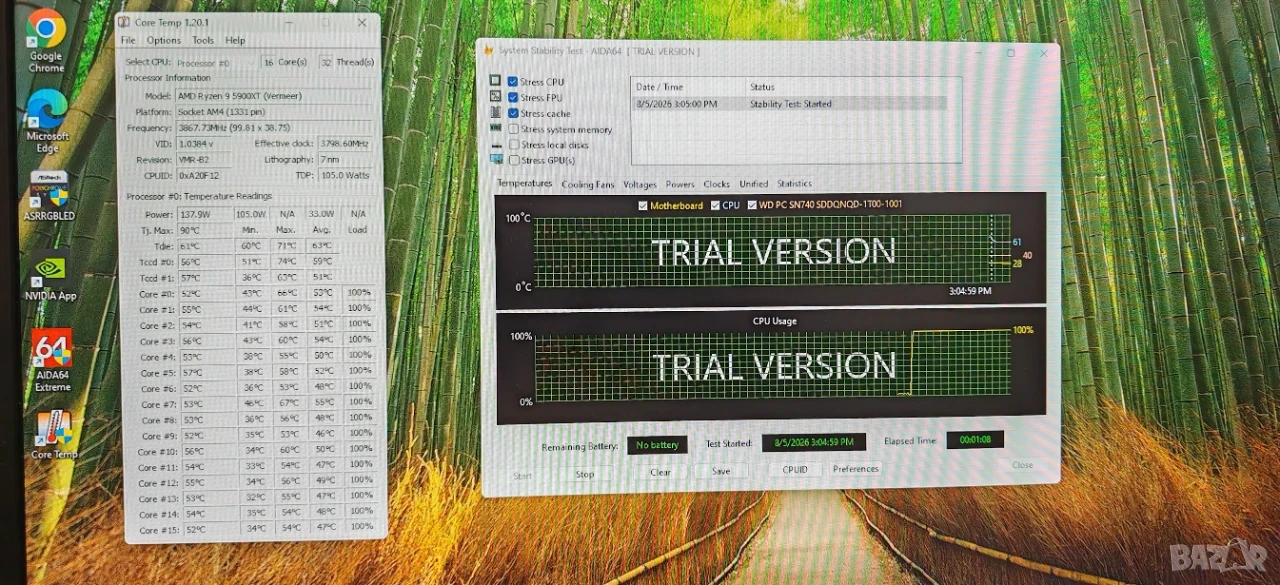
Task: Open Core Temp Help menu
Action: click(x=235, y=40)
